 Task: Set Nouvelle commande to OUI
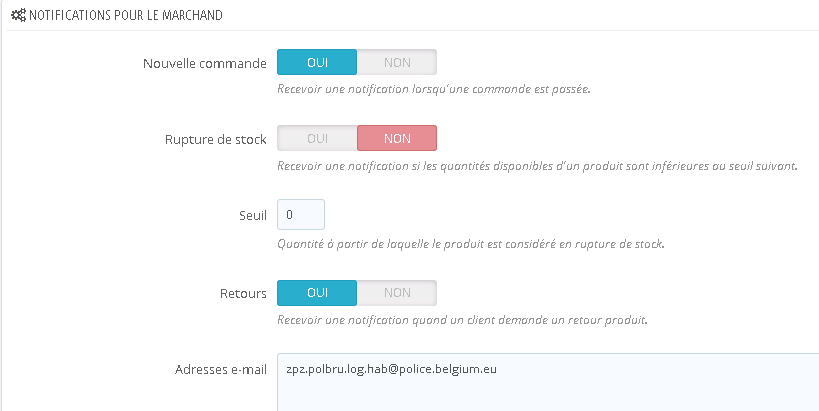tap(316, 63)
